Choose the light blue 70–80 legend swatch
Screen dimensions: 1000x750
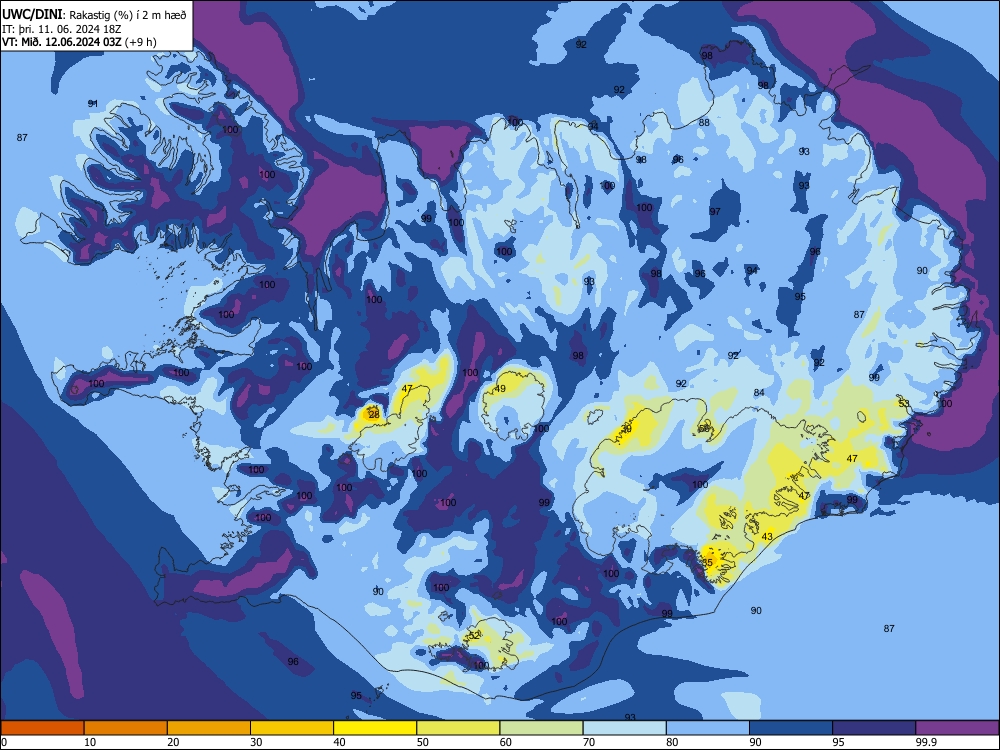[x=624, y=728]
